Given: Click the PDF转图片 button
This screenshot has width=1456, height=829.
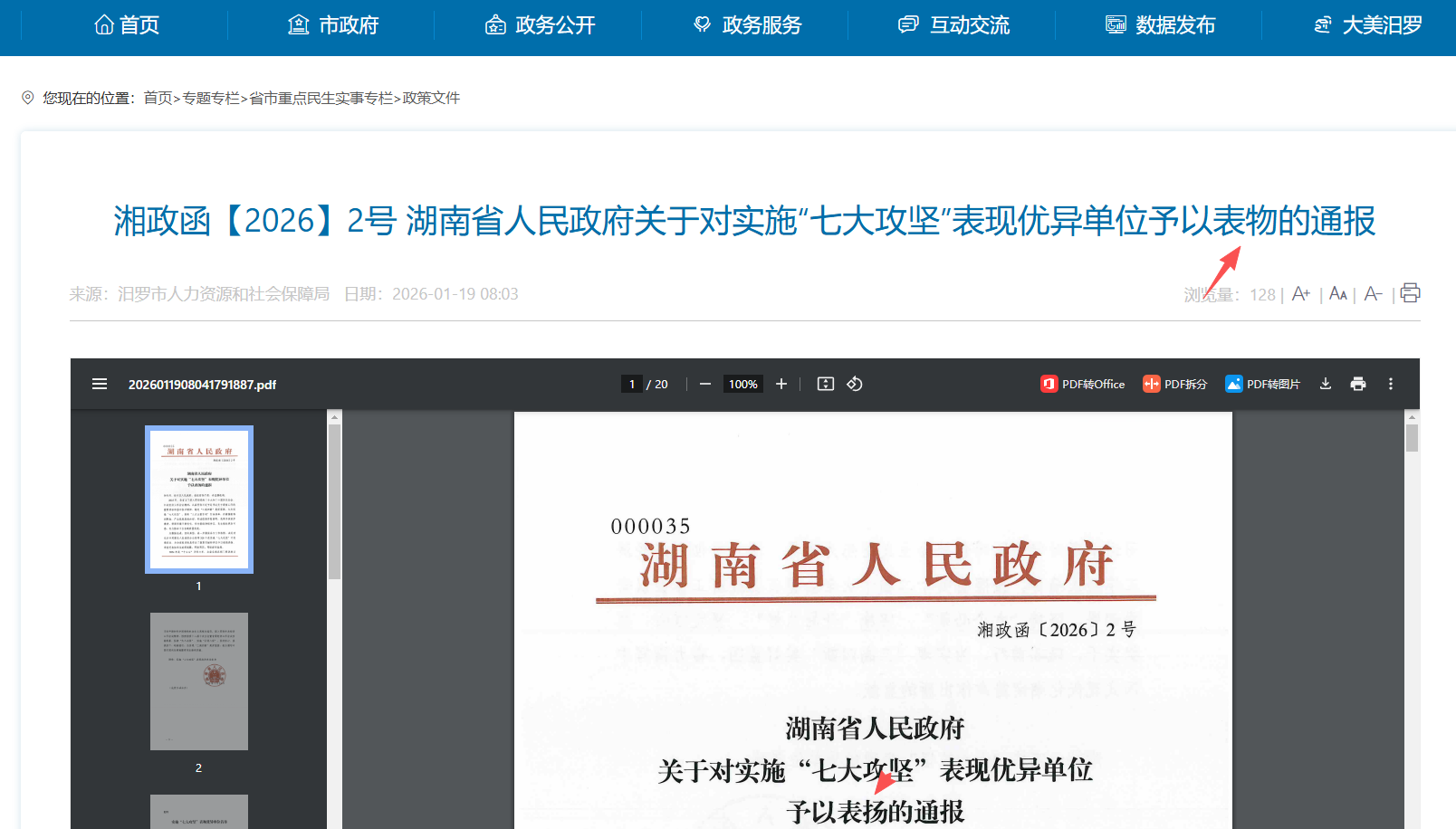Looking at the screenshot, I should click(x=1262, y=385).
